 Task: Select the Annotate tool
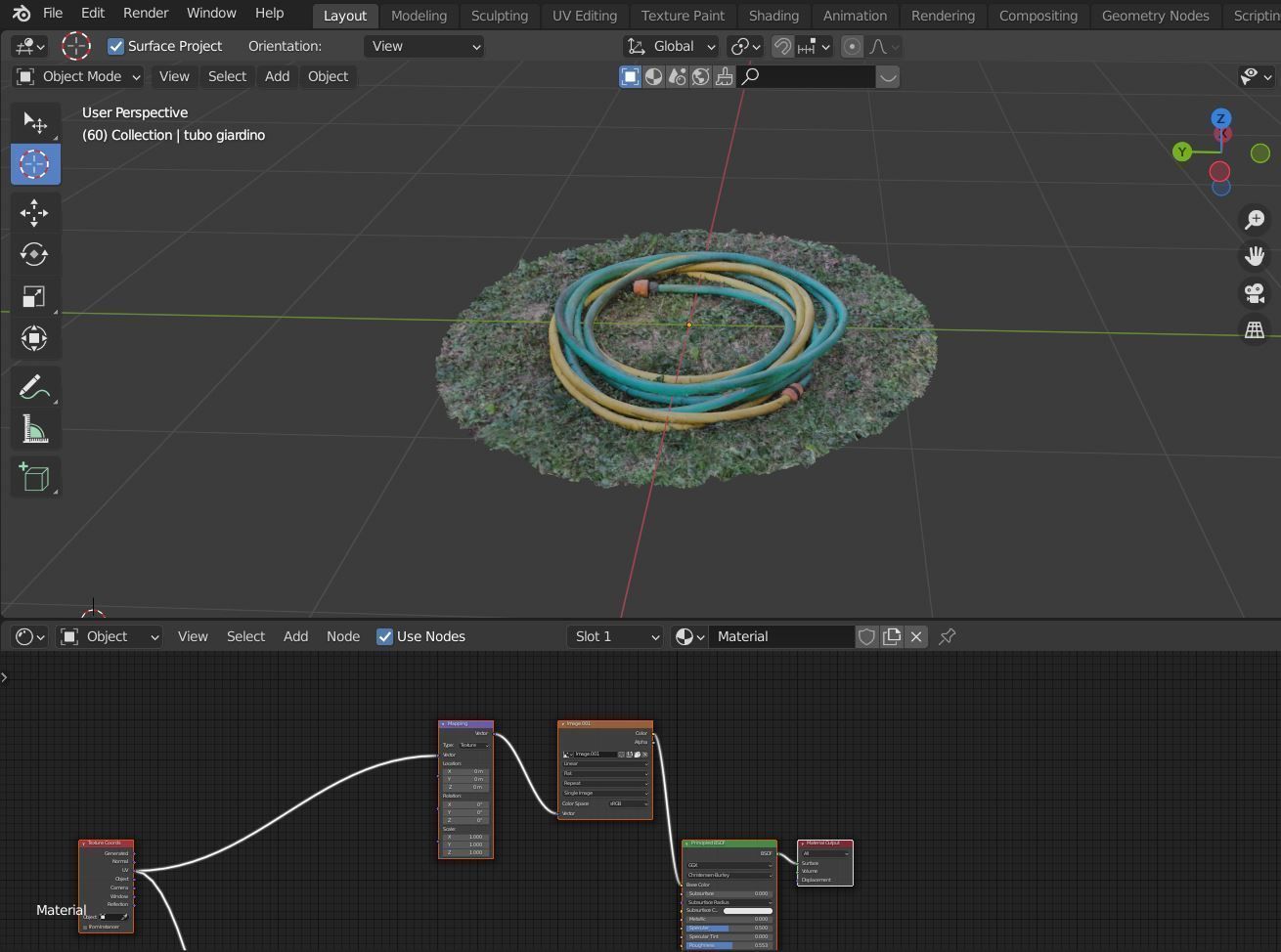pos(35,388)
